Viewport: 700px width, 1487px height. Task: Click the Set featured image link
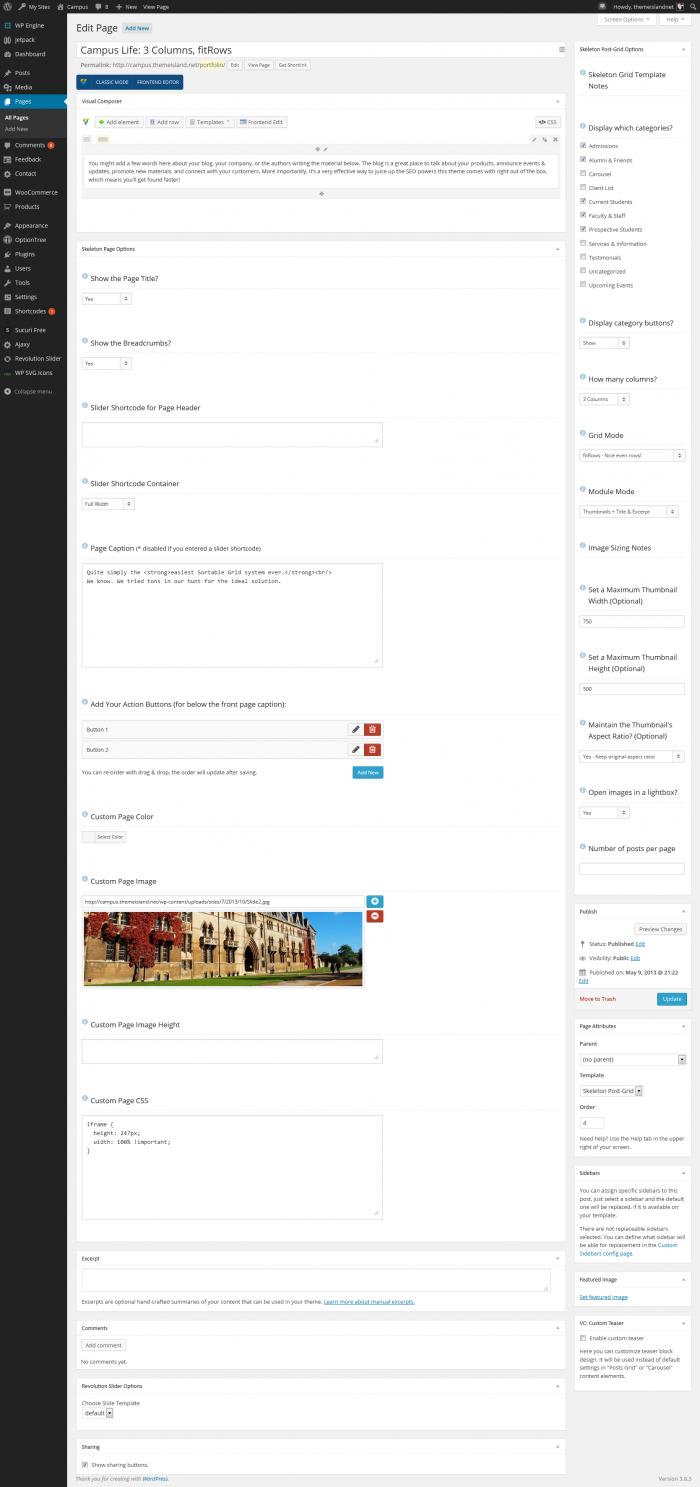(604, 1297)
